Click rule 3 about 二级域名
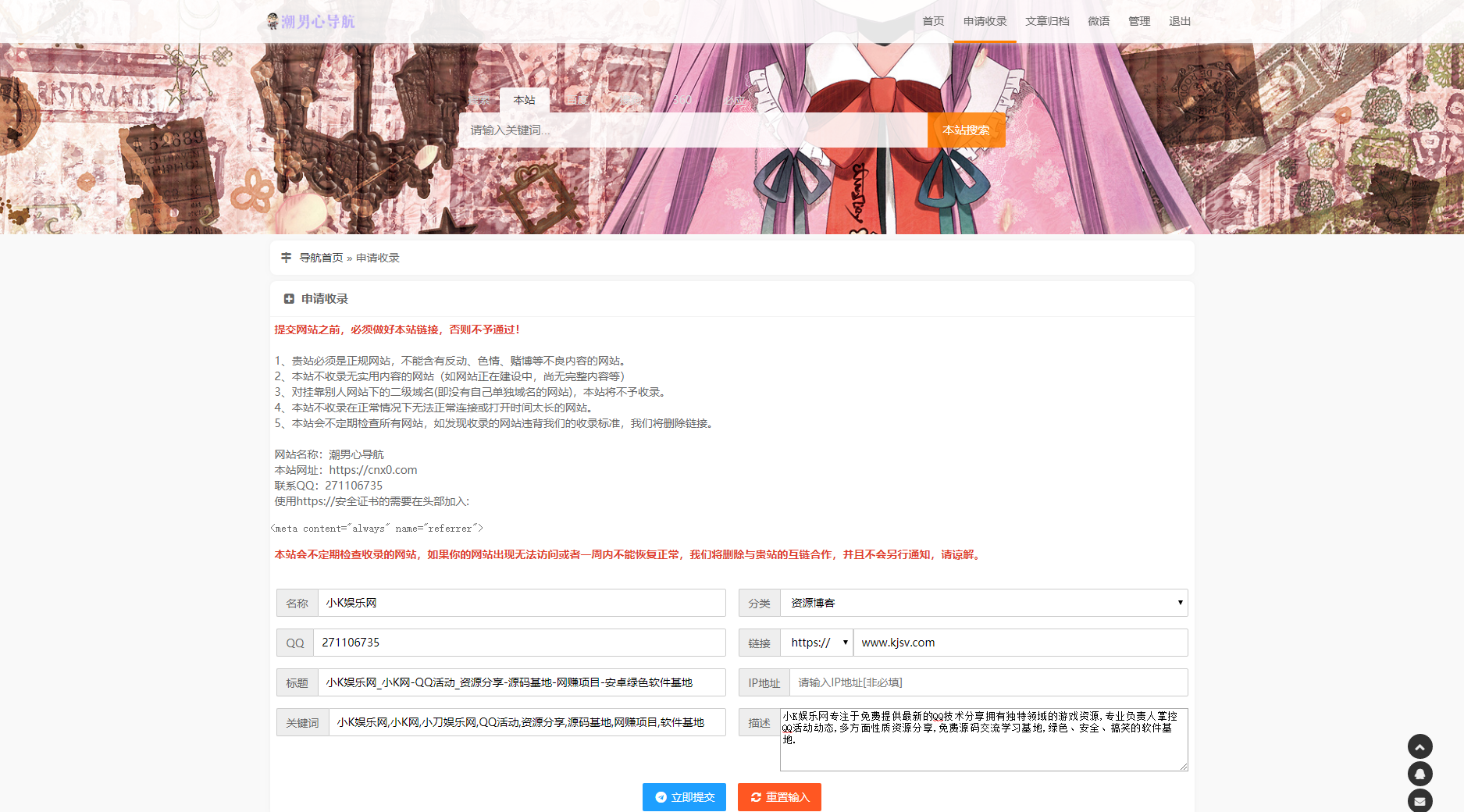 click(x=472, y=392)
